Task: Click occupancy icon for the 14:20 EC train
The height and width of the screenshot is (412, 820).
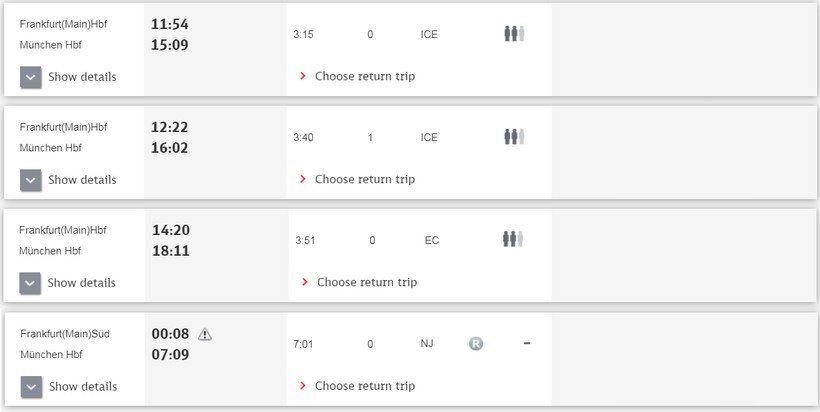Action: [x=514, y=239]
